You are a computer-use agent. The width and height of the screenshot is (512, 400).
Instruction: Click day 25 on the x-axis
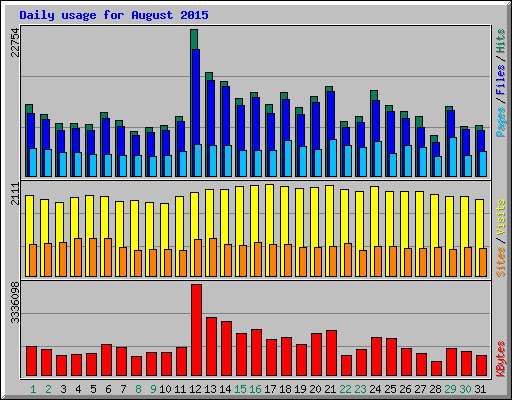pyautogui.click(x=390, y=389)
